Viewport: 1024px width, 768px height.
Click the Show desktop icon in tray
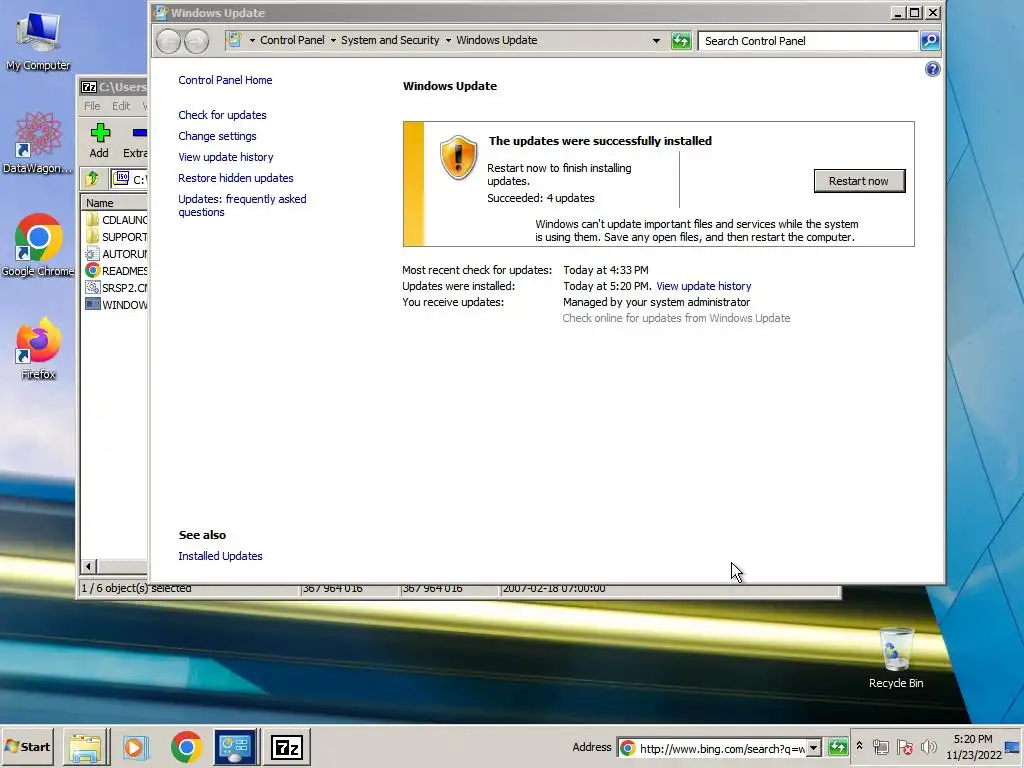tap(1013, 747)
